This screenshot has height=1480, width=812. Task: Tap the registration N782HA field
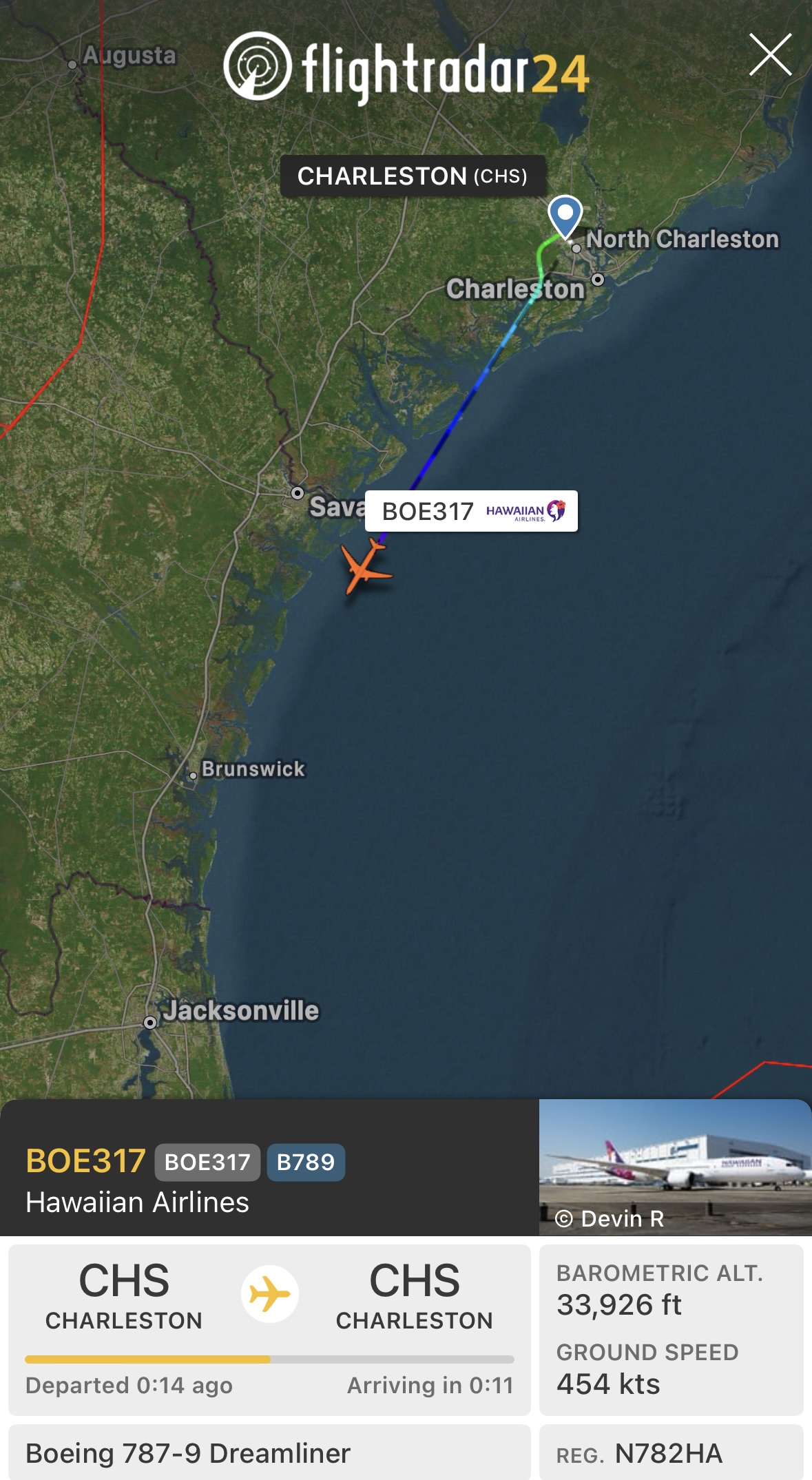672,1453
